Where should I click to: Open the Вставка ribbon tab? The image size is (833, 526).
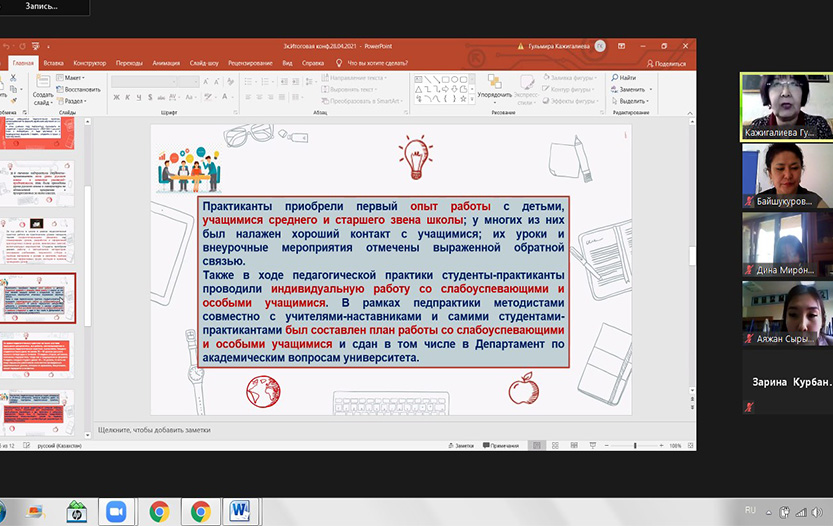[x=53, y=63]
